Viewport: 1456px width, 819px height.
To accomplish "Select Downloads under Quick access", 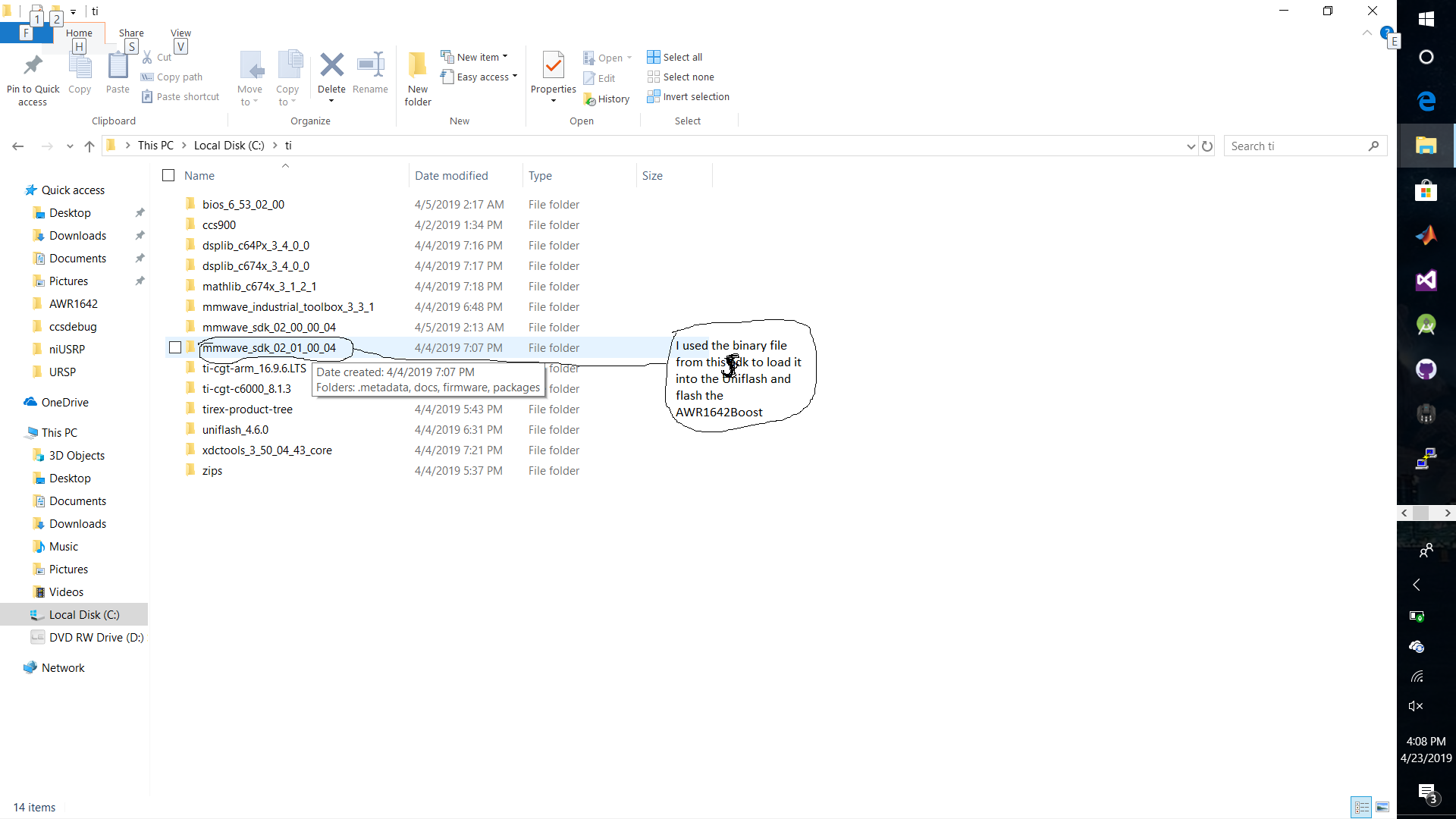I will tap(77, 236).
